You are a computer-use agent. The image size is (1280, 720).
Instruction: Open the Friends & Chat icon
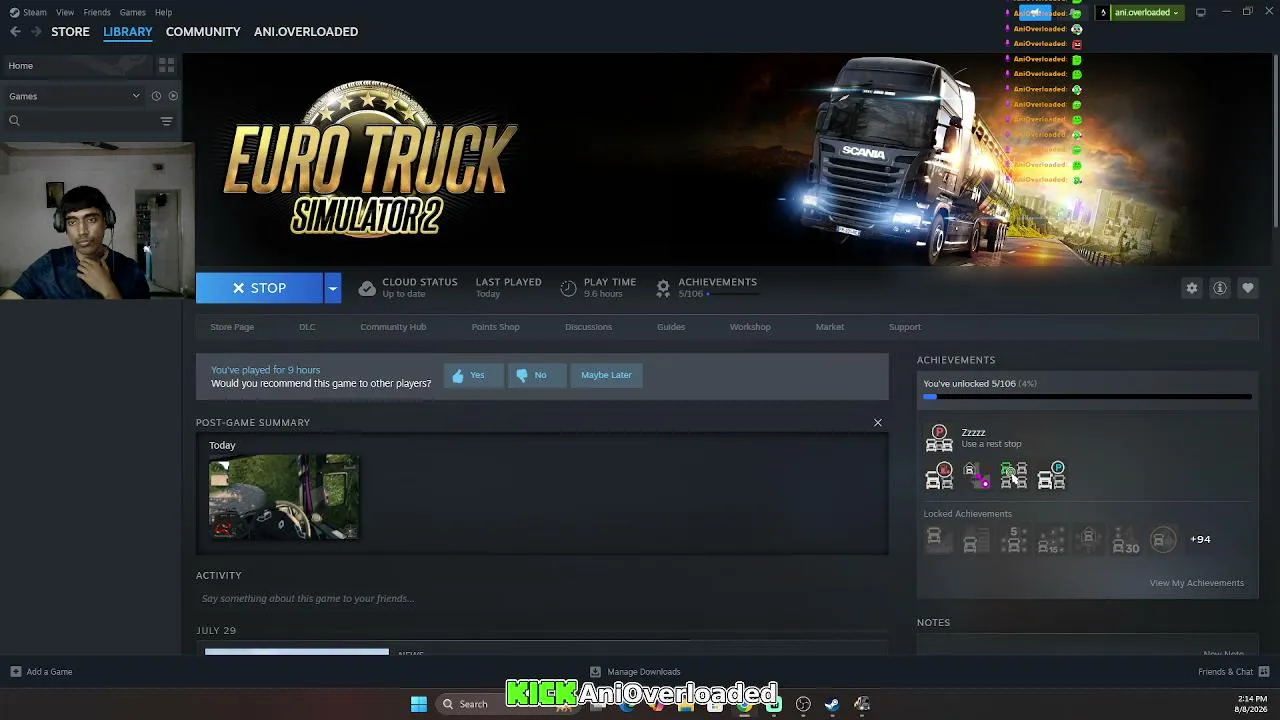point(1264,671)
